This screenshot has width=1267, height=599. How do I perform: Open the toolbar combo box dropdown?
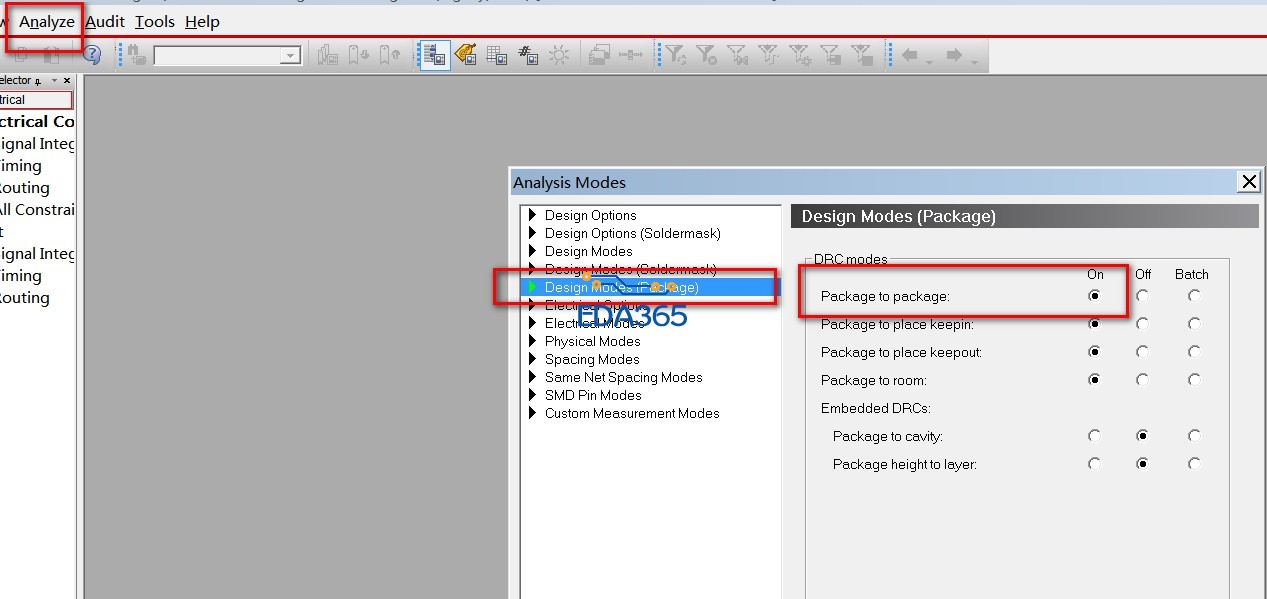coord(290,56)
